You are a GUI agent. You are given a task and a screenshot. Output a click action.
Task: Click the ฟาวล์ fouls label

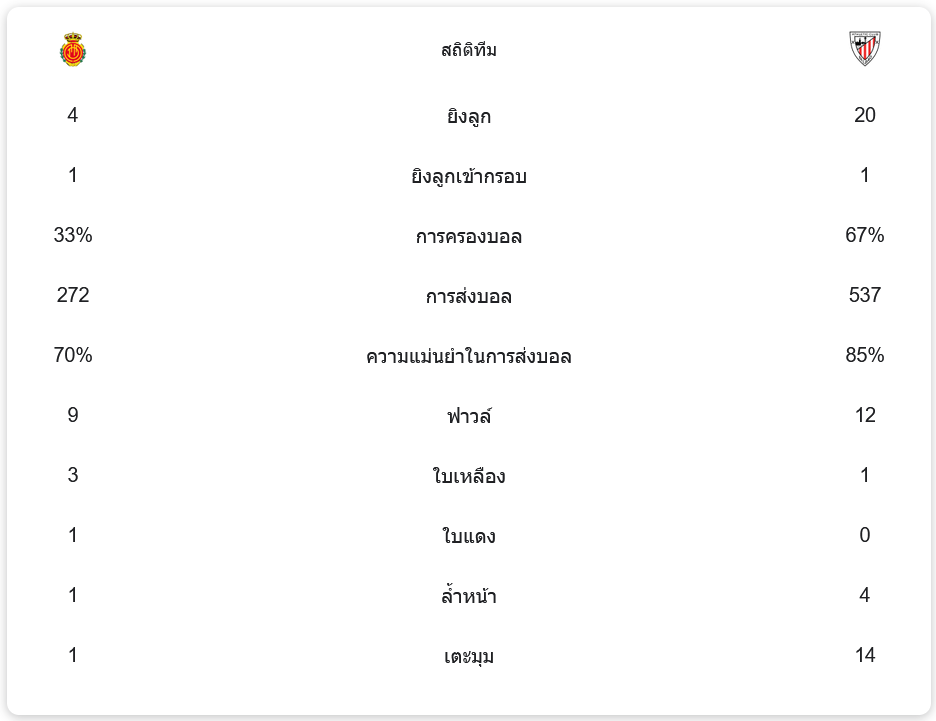click(x=468, y=416)
